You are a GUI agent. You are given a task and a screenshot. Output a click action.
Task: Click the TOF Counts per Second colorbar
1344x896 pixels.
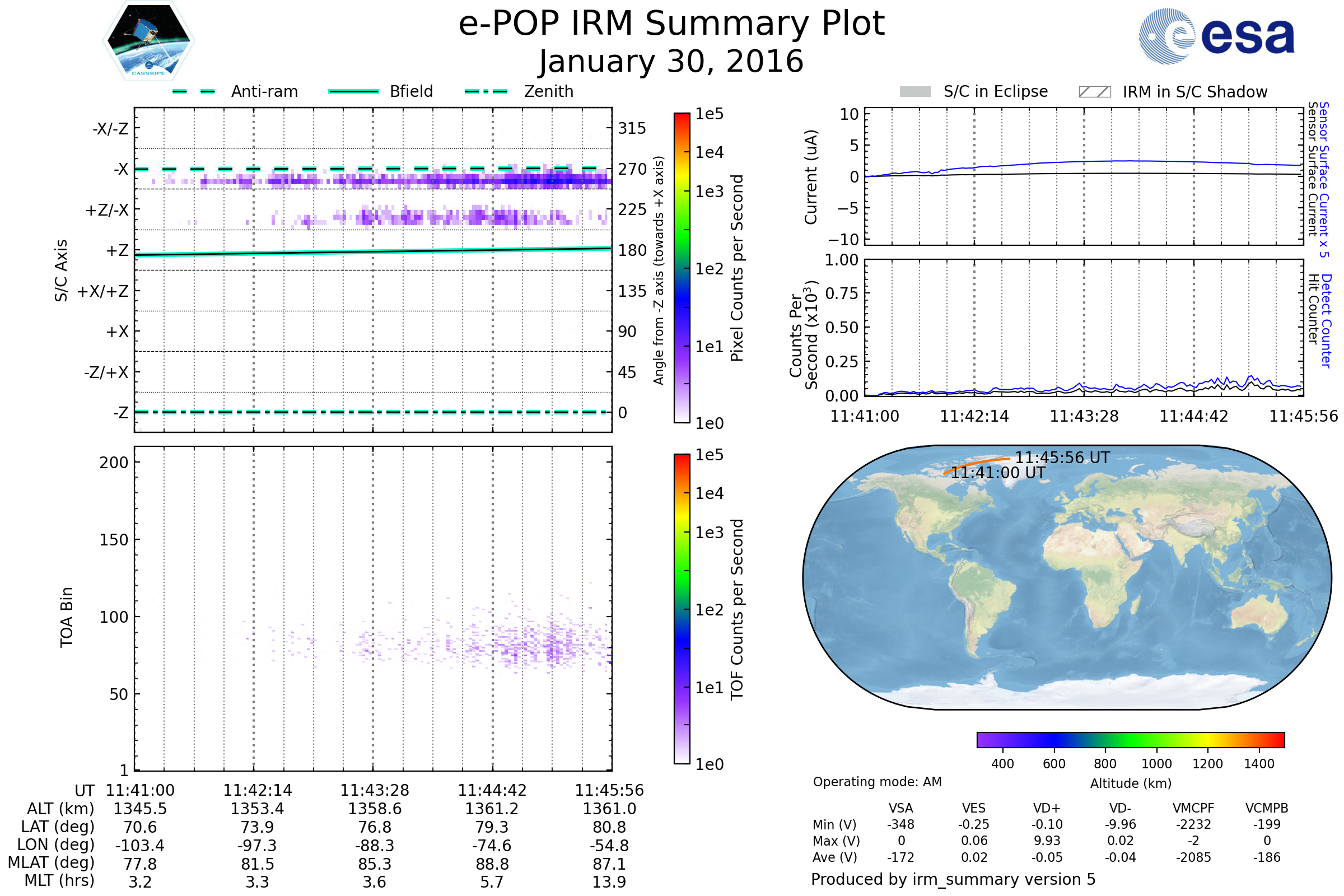(x=682, y=609)
